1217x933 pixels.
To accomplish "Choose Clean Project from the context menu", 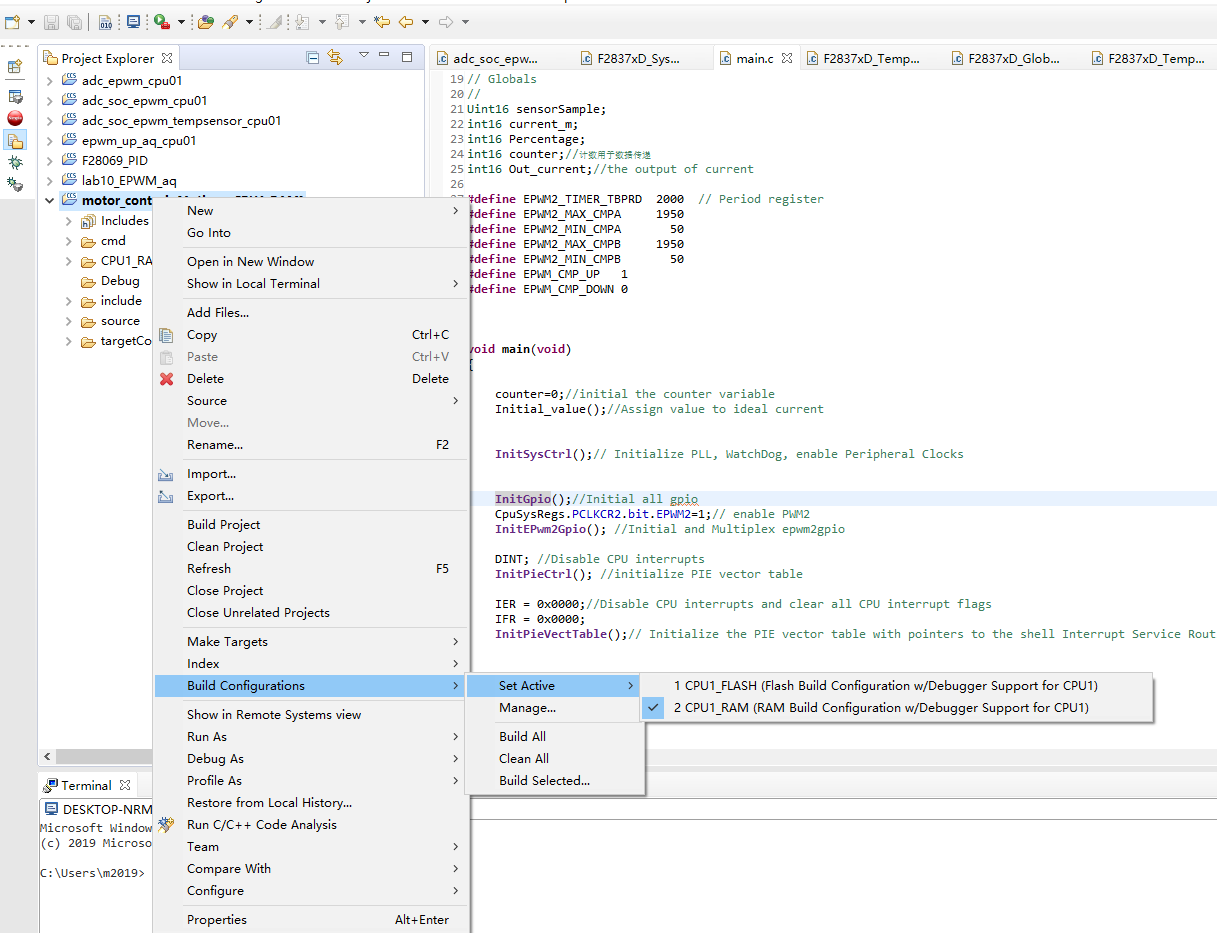I will (225, 547).
